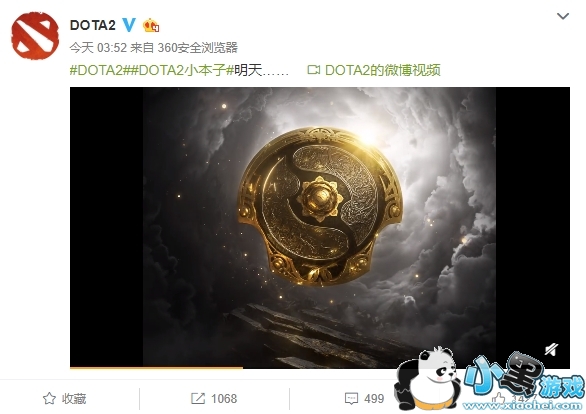Click the 今天 03:52 post timestamp
586x414 pixels.
click(98, 47)
